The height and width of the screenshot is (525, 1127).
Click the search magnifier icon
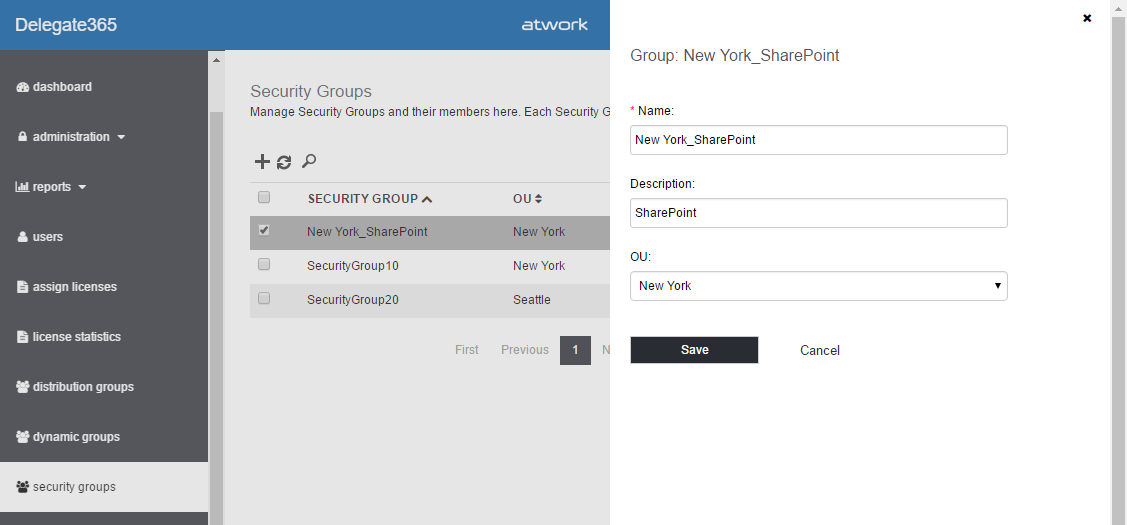[309, 161]
